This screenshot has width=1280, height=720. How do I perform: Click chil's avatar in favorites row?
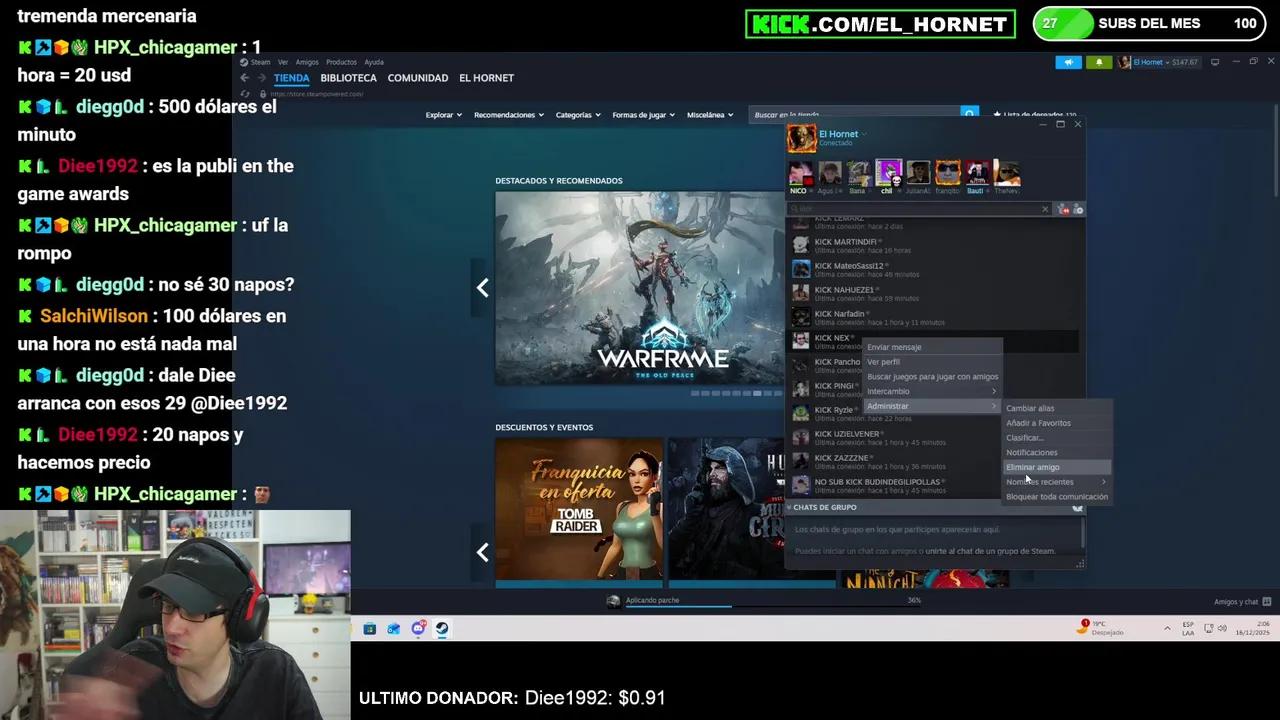coord(888,173)
